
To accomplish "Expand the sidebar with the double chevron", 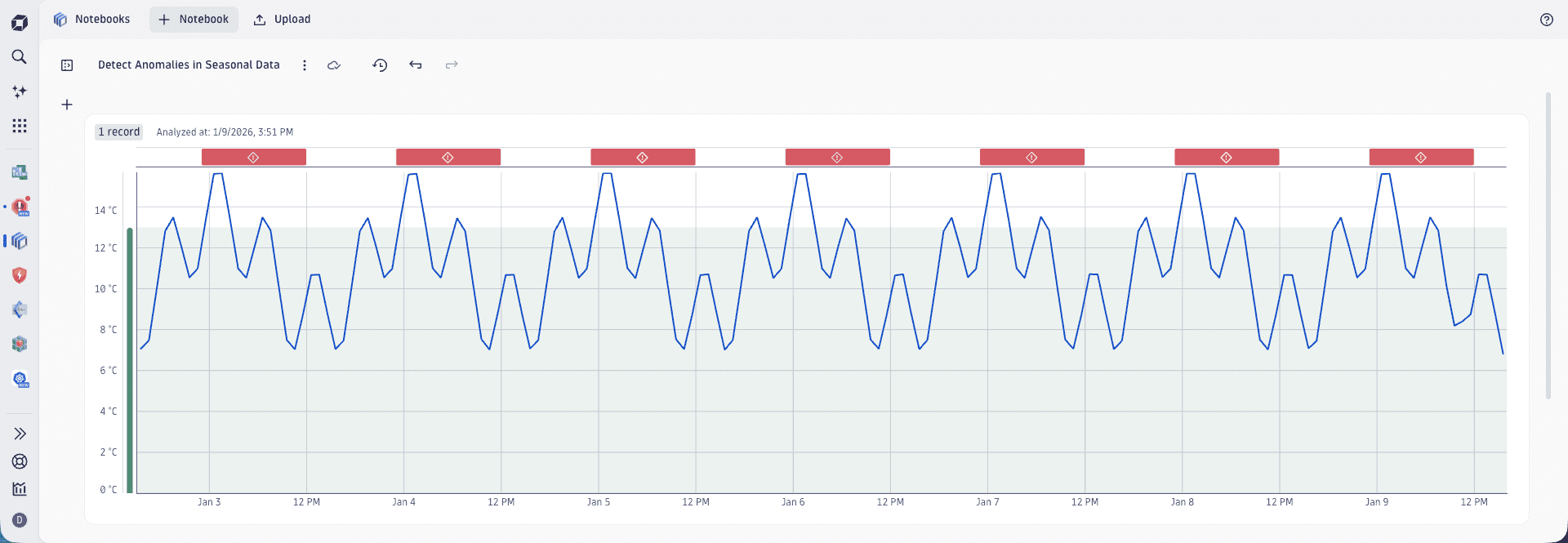I will [20, 434].
